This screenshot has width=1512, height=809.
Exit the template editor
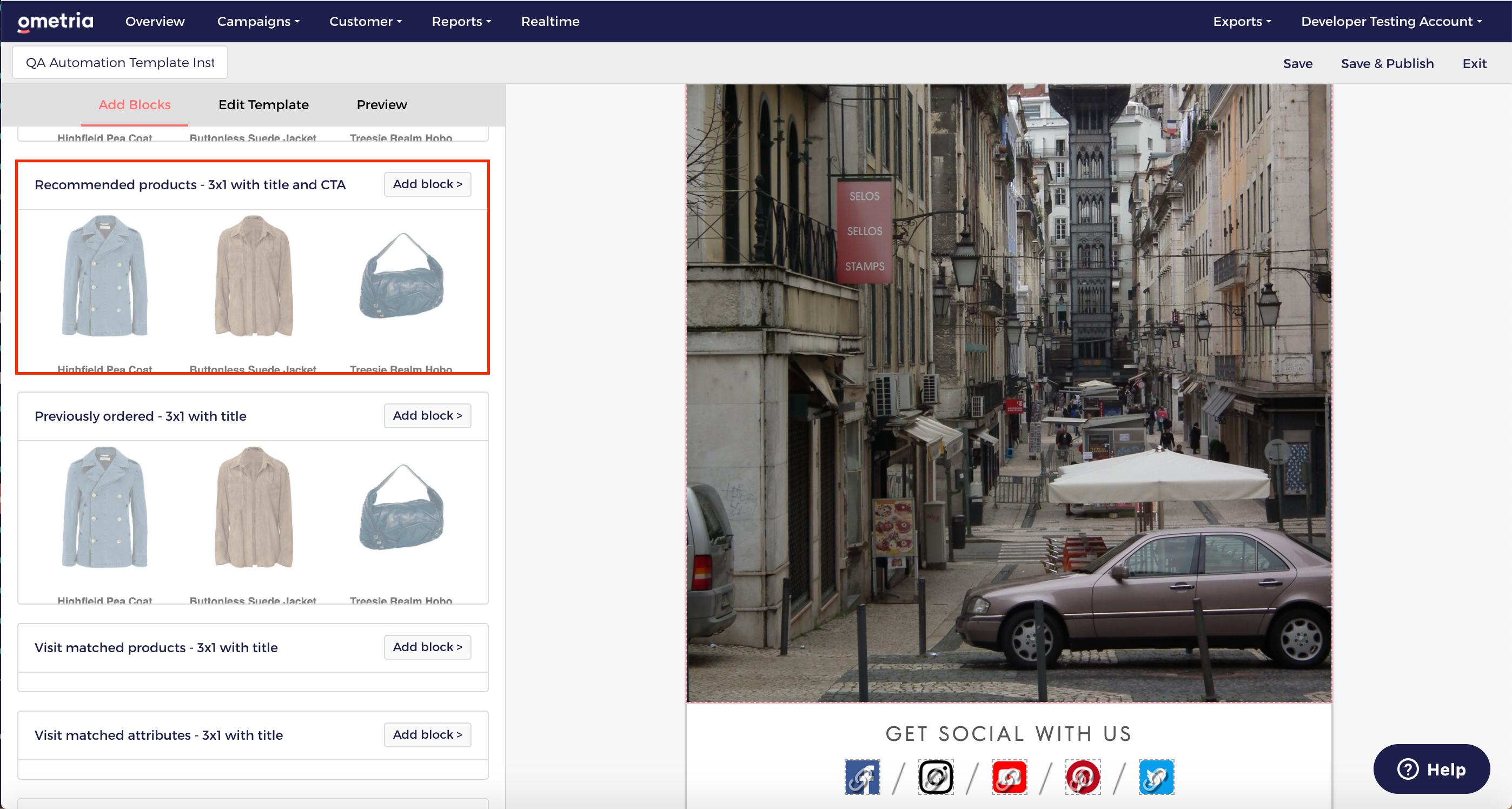point(1474,63)
